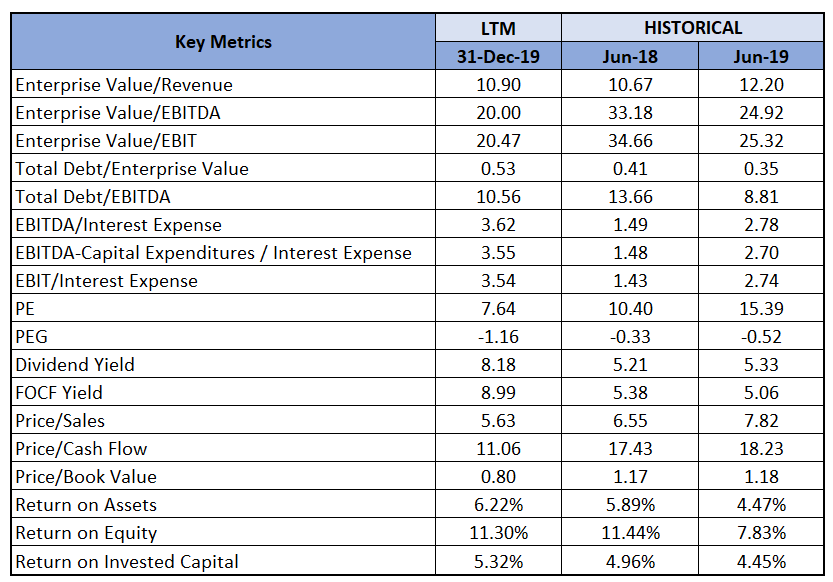This screenshot has height=582, width=833.
Task: Click the PE Jun-19 value 15.39
Action: pyautogui.click(x=761, y=309)
